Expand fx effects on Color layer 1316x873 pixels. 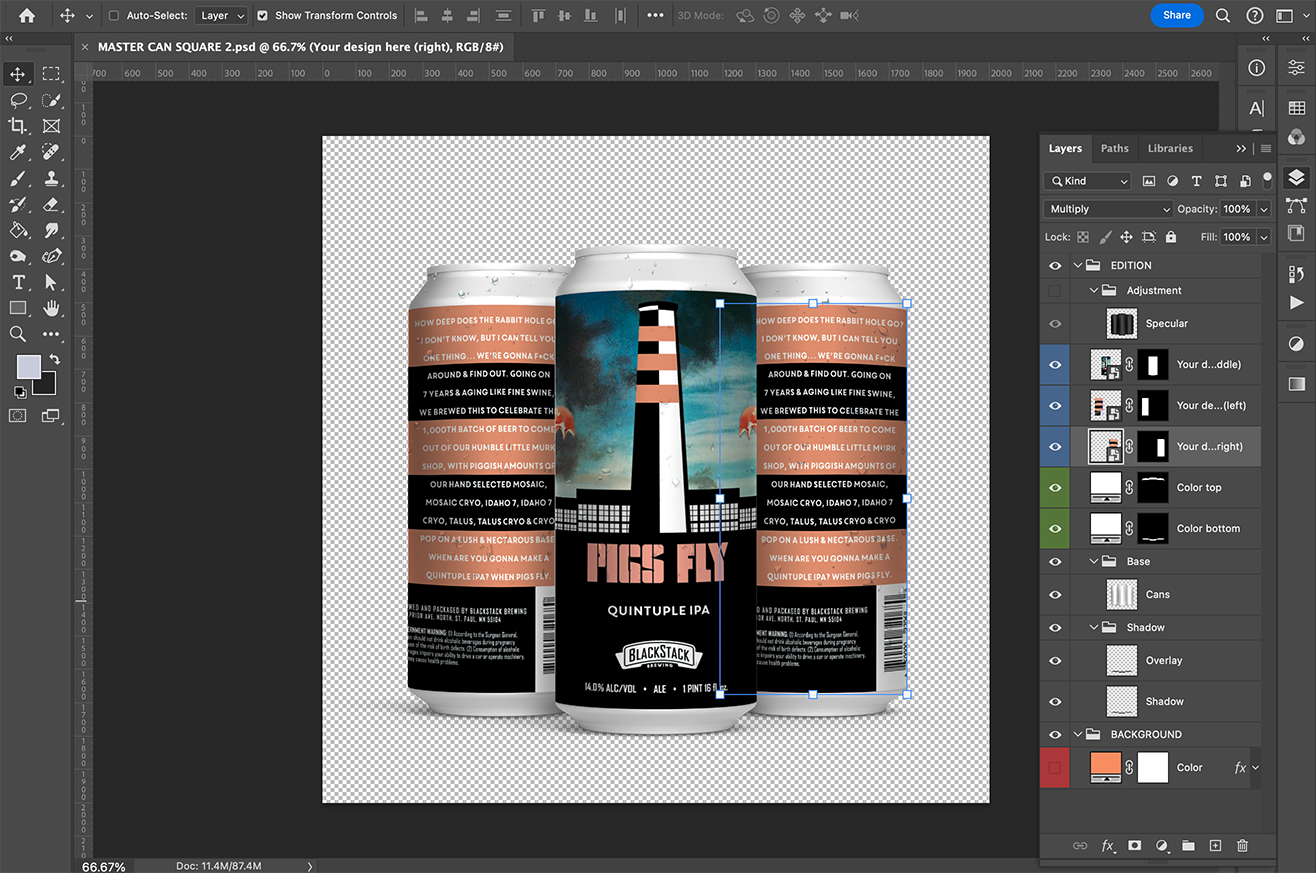point(1255,767)
